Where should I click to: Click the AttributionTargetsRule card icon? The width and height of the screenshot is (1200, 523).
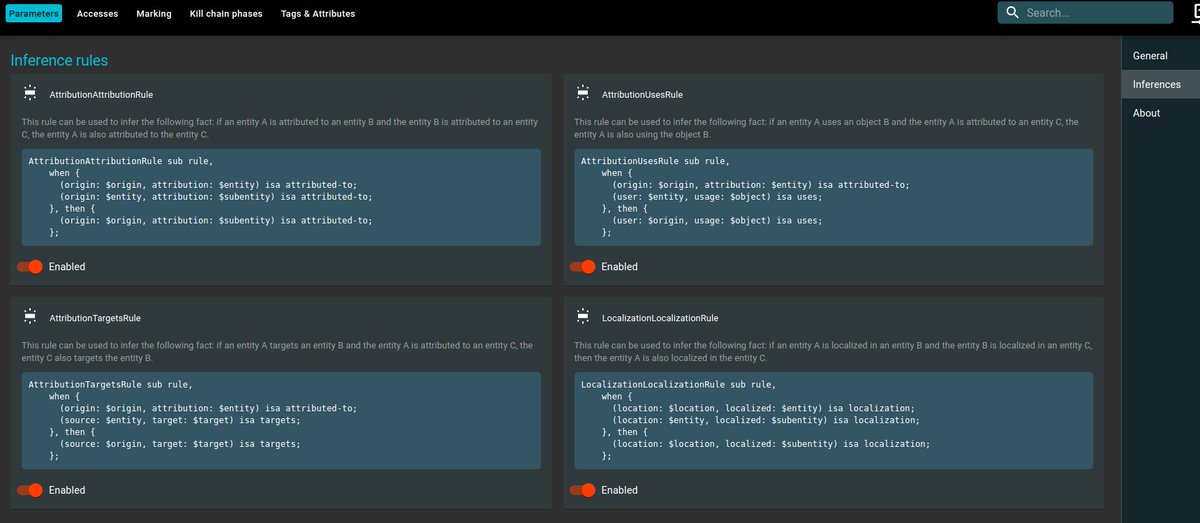tap(30, 317)
